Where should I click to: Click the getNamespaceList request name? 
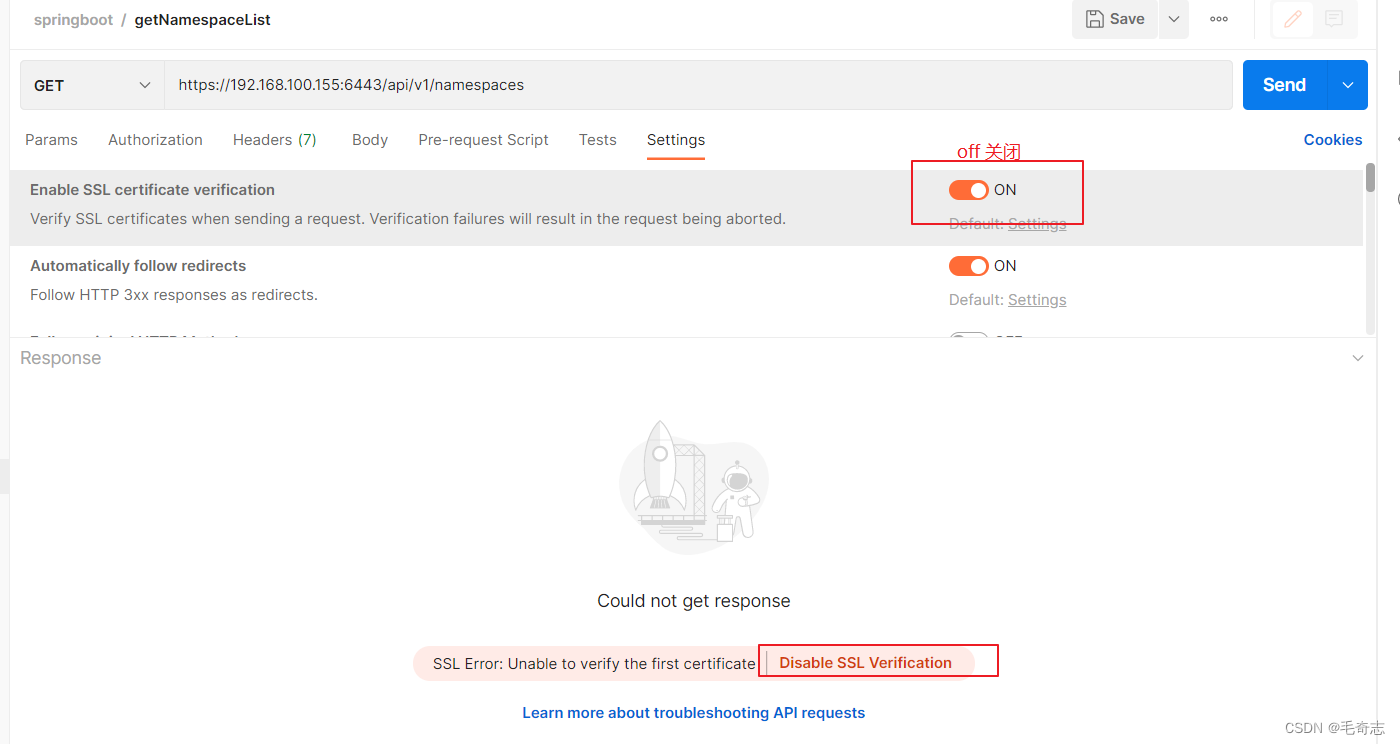(203, 20)
